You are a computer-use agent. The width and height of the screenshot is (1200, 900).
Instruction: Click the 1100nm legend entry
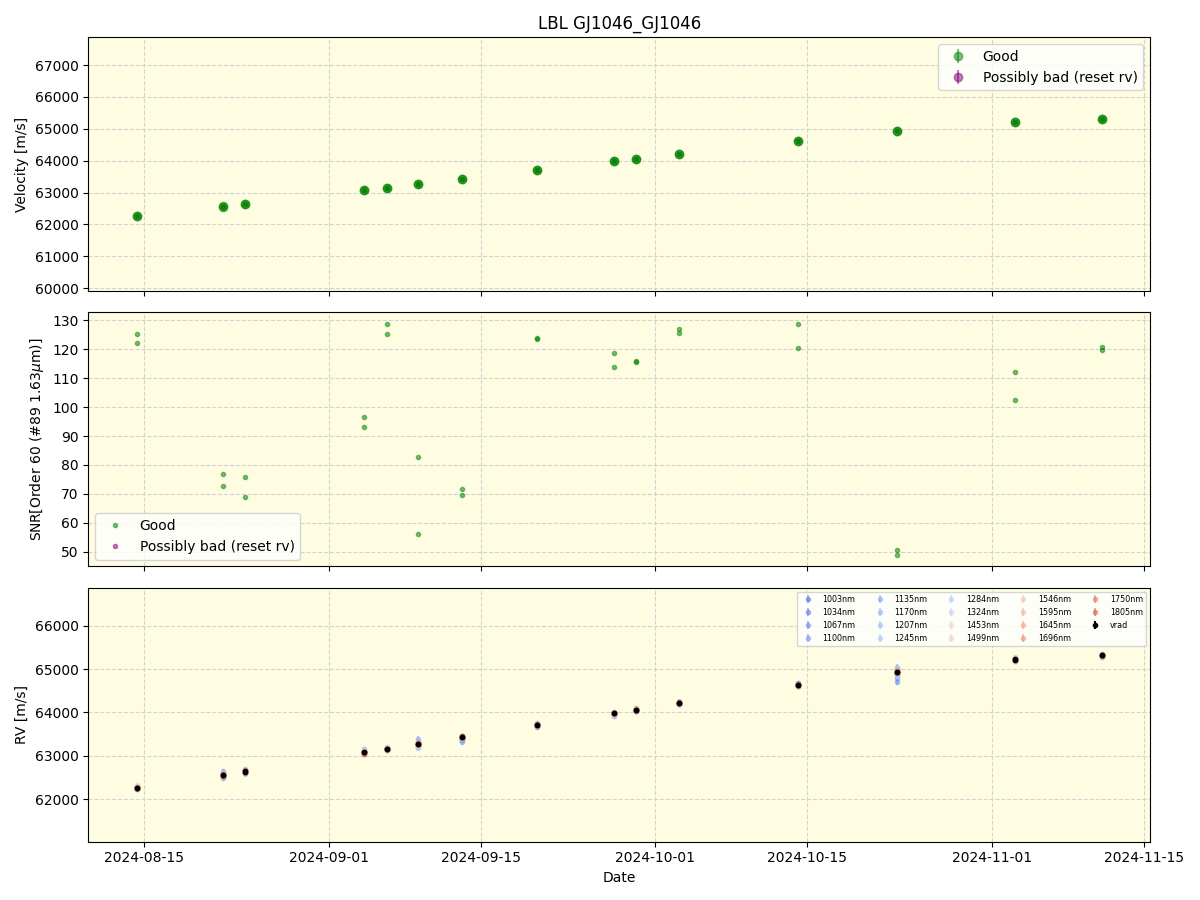[x=830, y=638]
